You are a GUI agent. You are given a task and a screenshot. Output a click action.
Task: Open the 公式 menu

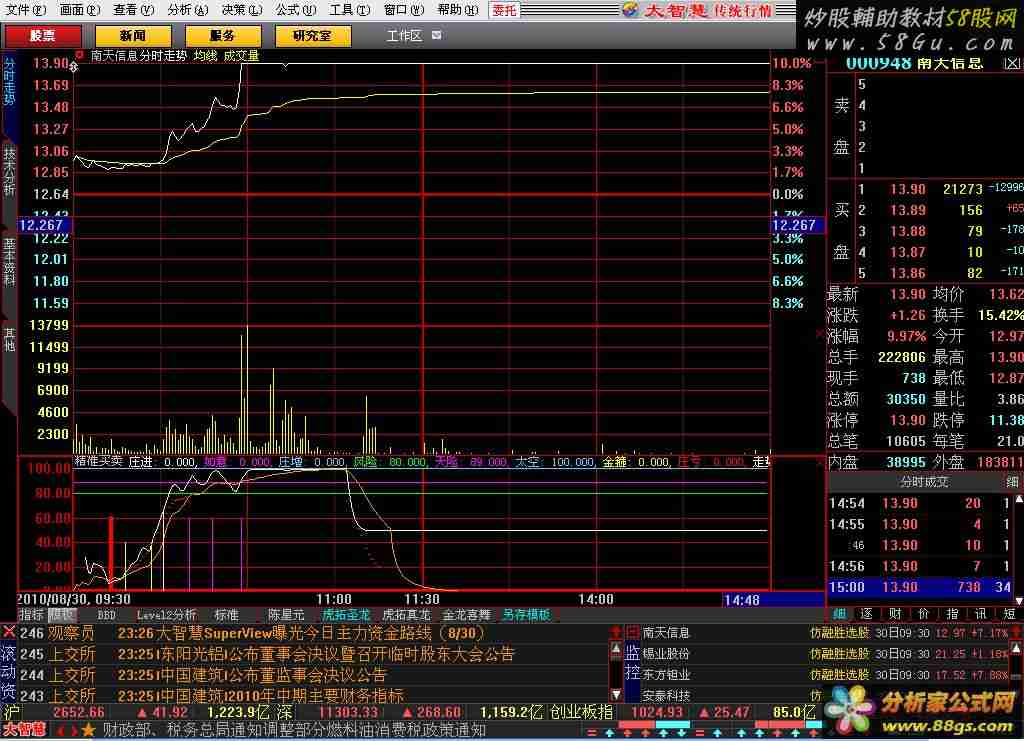coord(296,9)
